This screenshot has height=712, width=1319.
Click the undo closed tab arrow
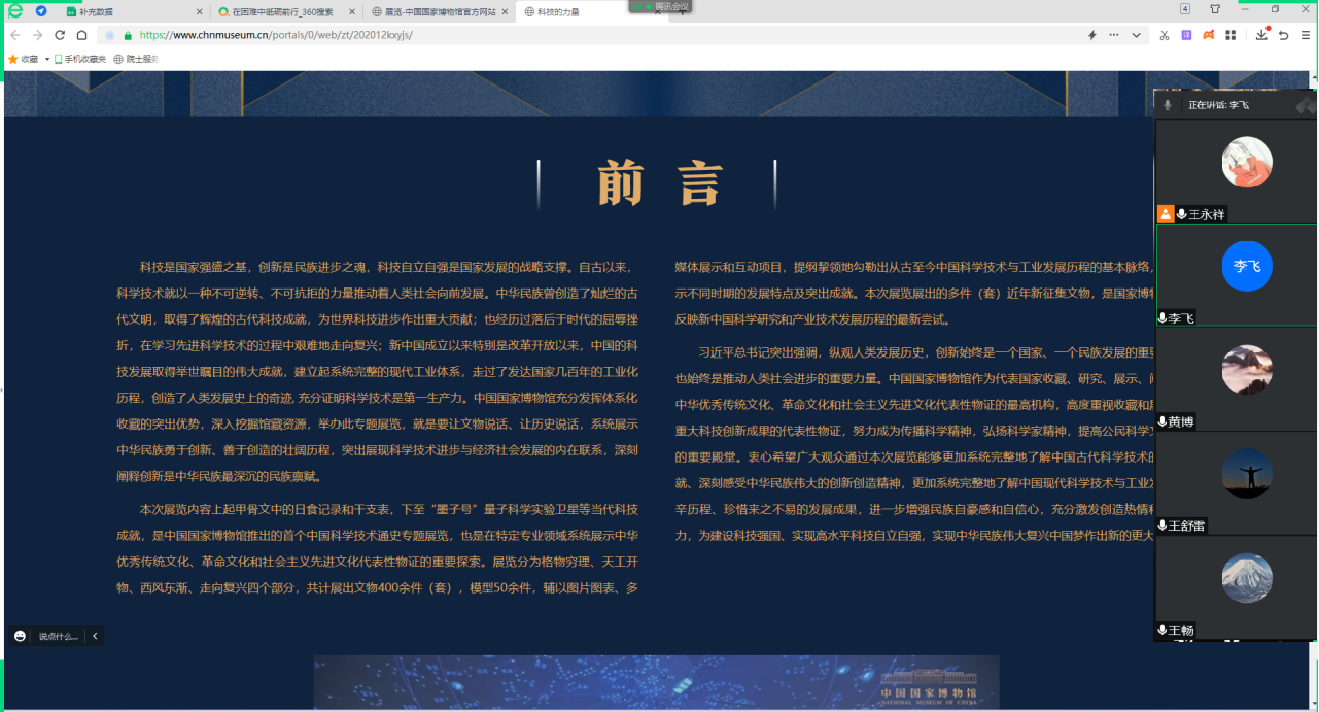pos(1284,35)
